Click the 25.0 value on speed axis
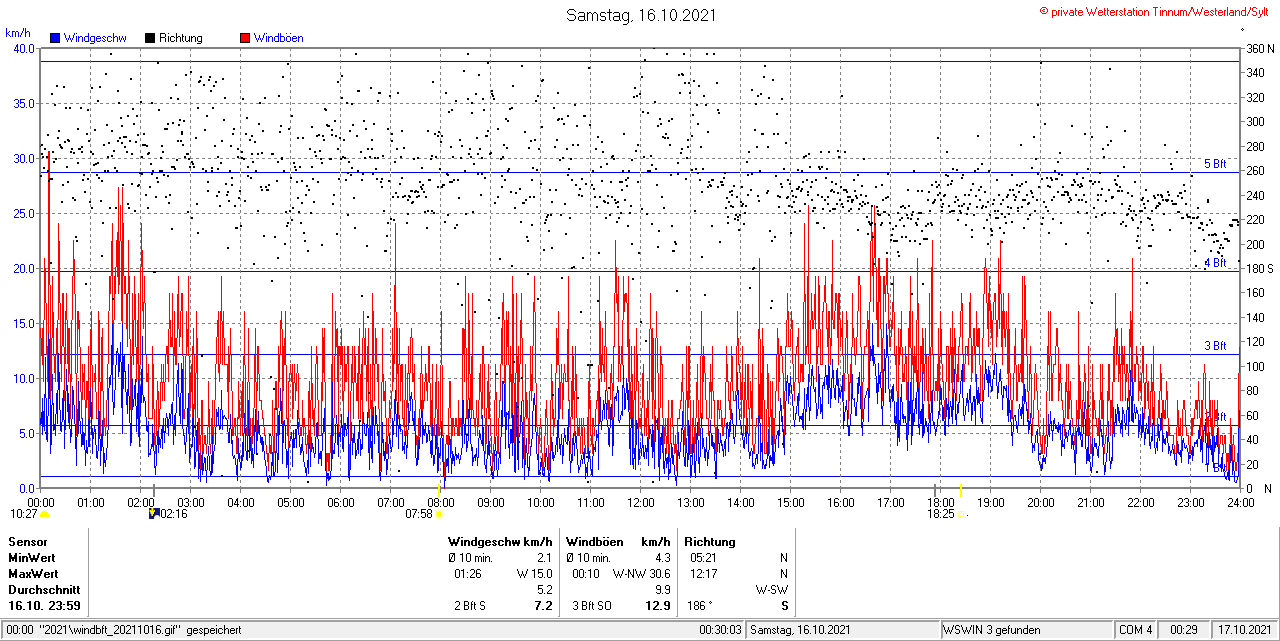Screen dimensions: 1280x641 24,214
